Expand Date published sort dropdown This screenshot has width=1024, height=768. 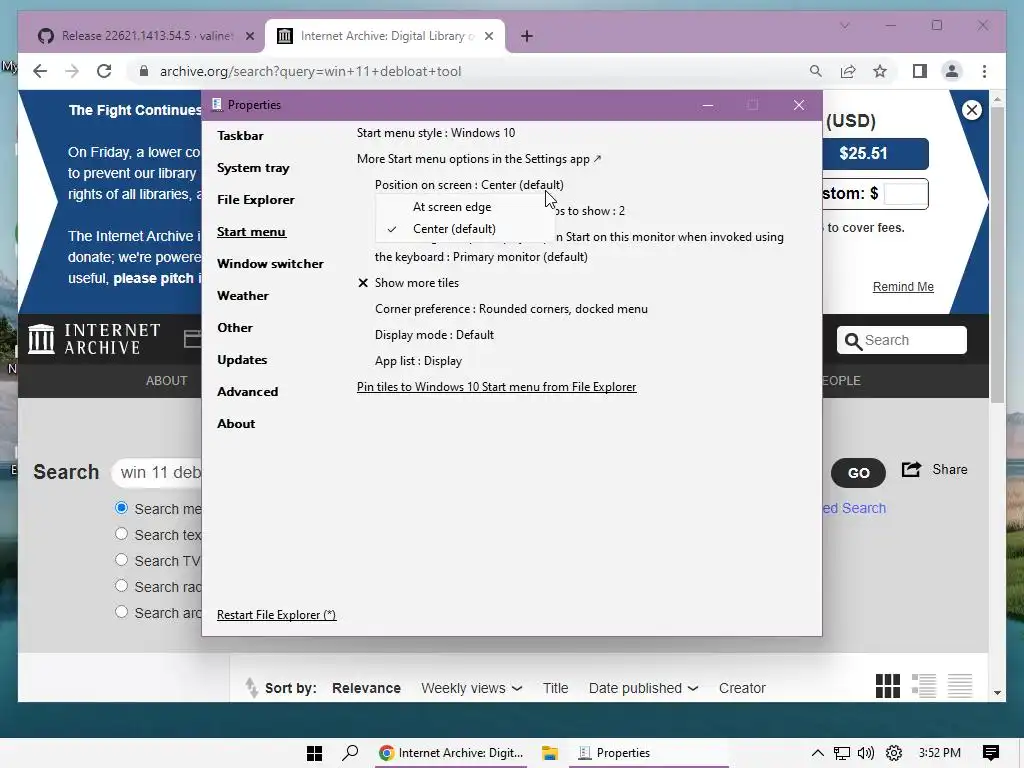coord(643,688)
